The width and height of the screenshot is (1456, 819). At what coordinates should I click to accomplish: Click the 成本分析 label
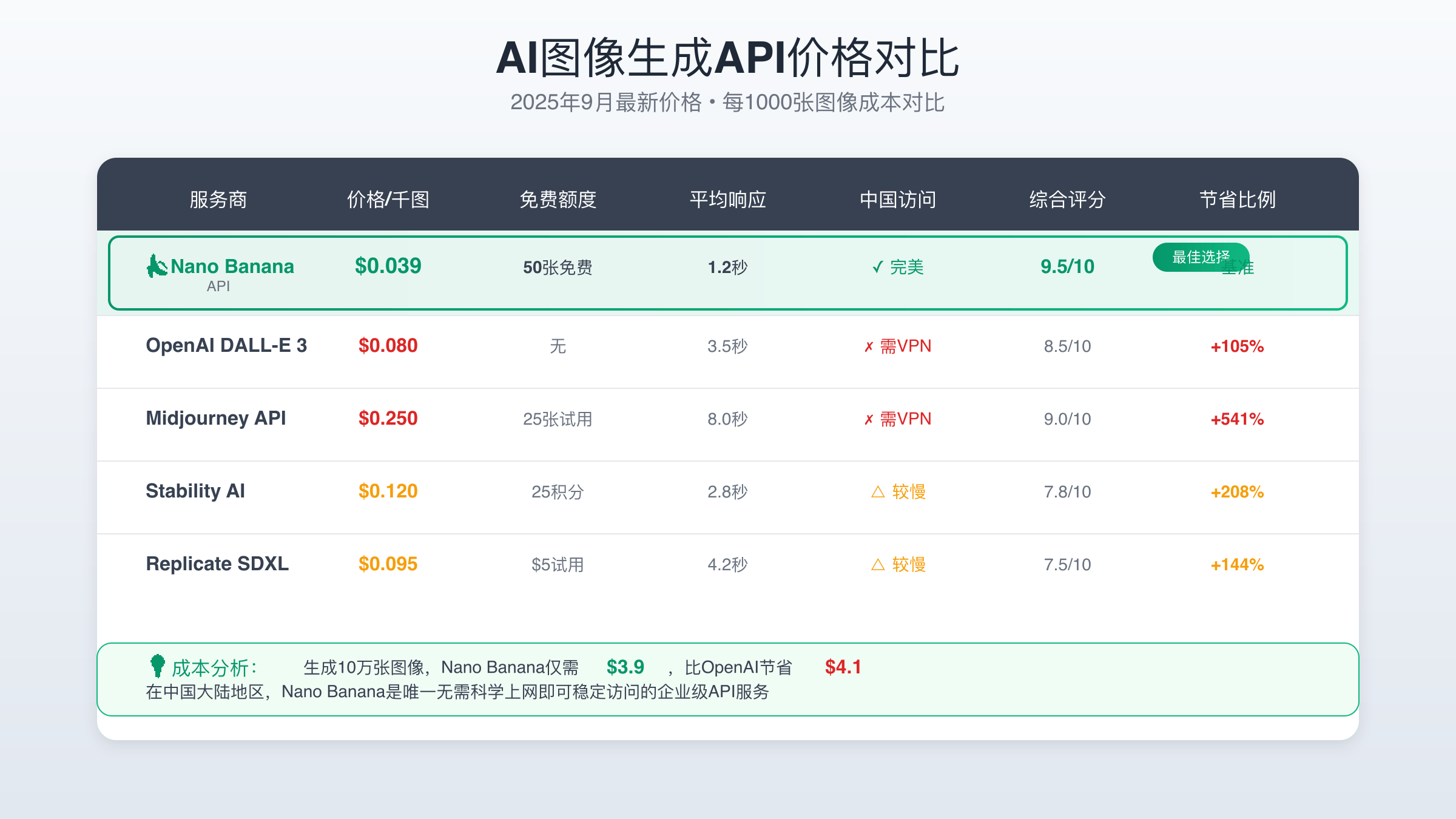pyautogui.click(x=215, y=668)
